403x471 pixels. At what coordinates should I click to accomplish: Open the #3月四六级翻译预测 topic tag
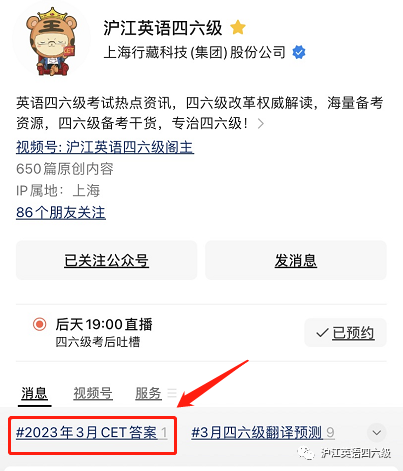pos(263,433)
